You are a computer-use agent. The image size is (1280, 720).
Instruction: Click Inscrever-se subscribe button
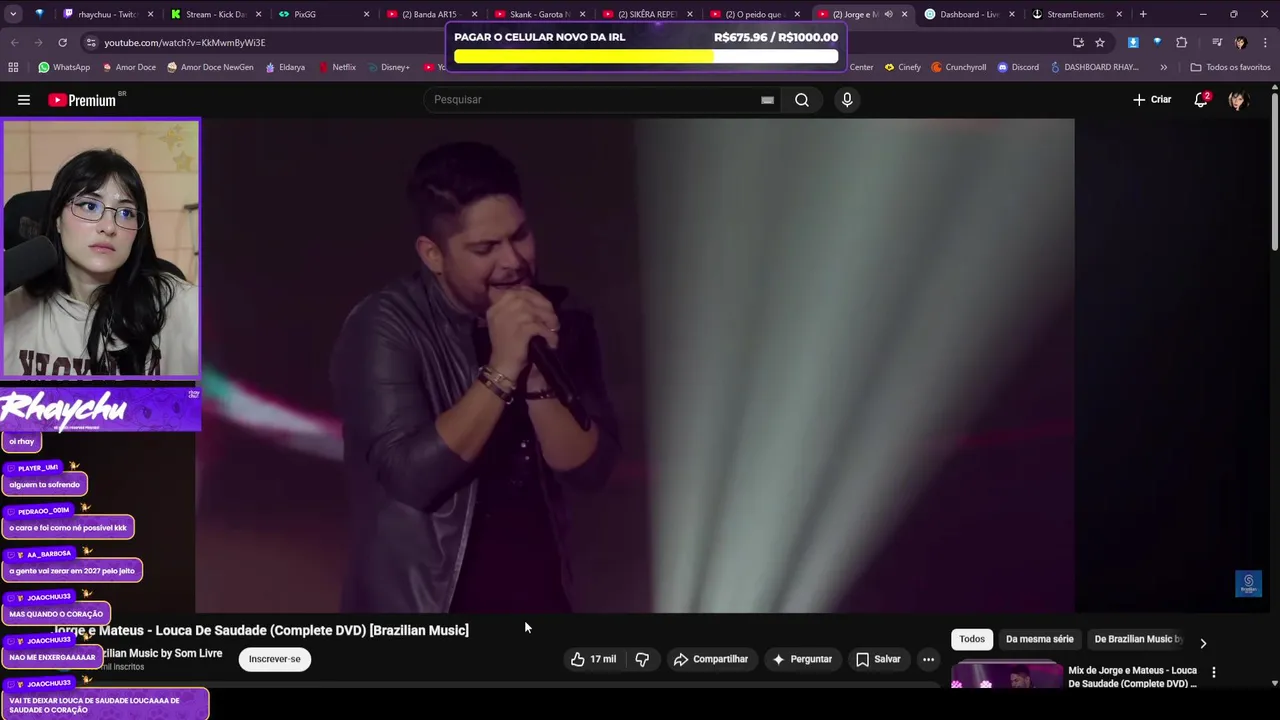[x=274, y=659]
